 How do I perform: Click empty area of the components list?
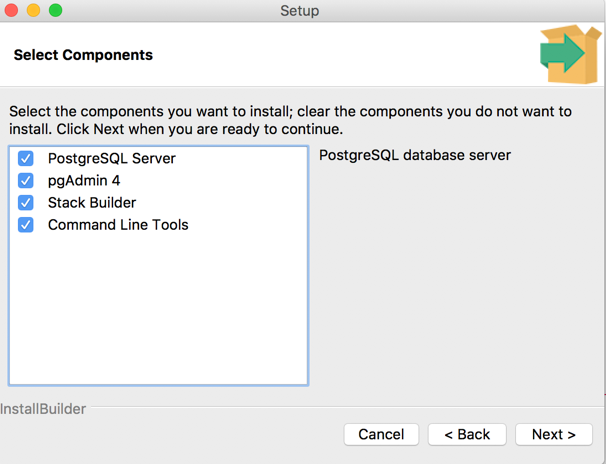click(x=158, y=310)
